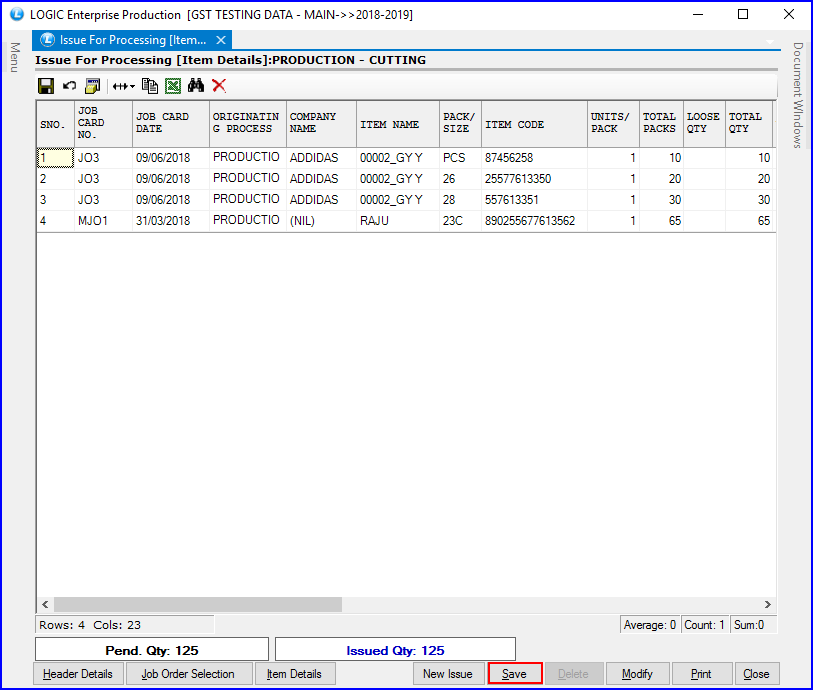Click the LOOSE QTY column header
This screenshot has height=690, width=813.
coord(704,124)
